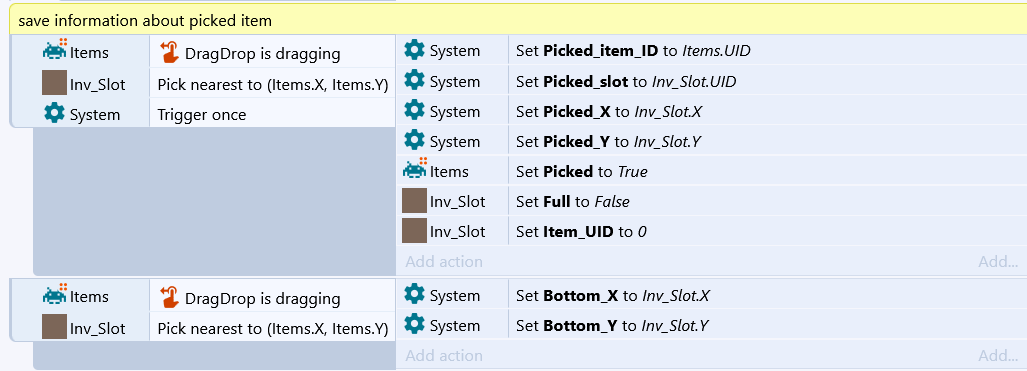Select System gear icon for Set Bottom_X action
Image resolution: width=1027 pixels, height=371 pixels.
pos(414,294)
